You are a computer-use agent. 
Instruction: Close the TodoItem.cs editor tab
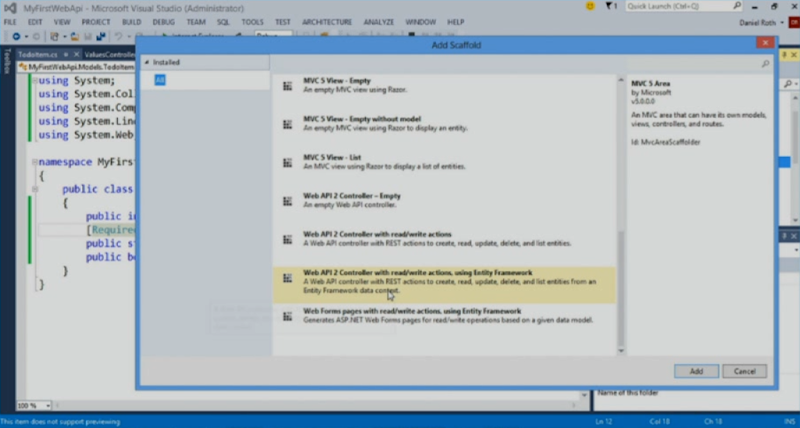point(77,54)
